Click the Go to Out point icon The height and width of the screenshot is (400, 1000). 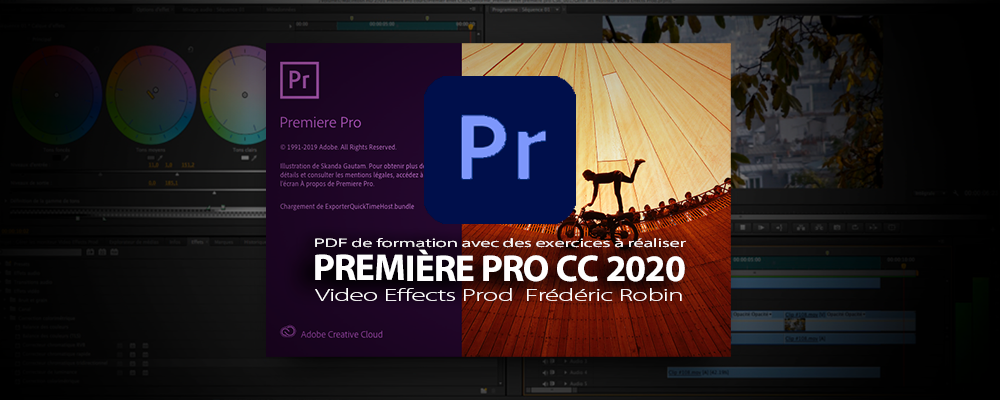(779, 228)
